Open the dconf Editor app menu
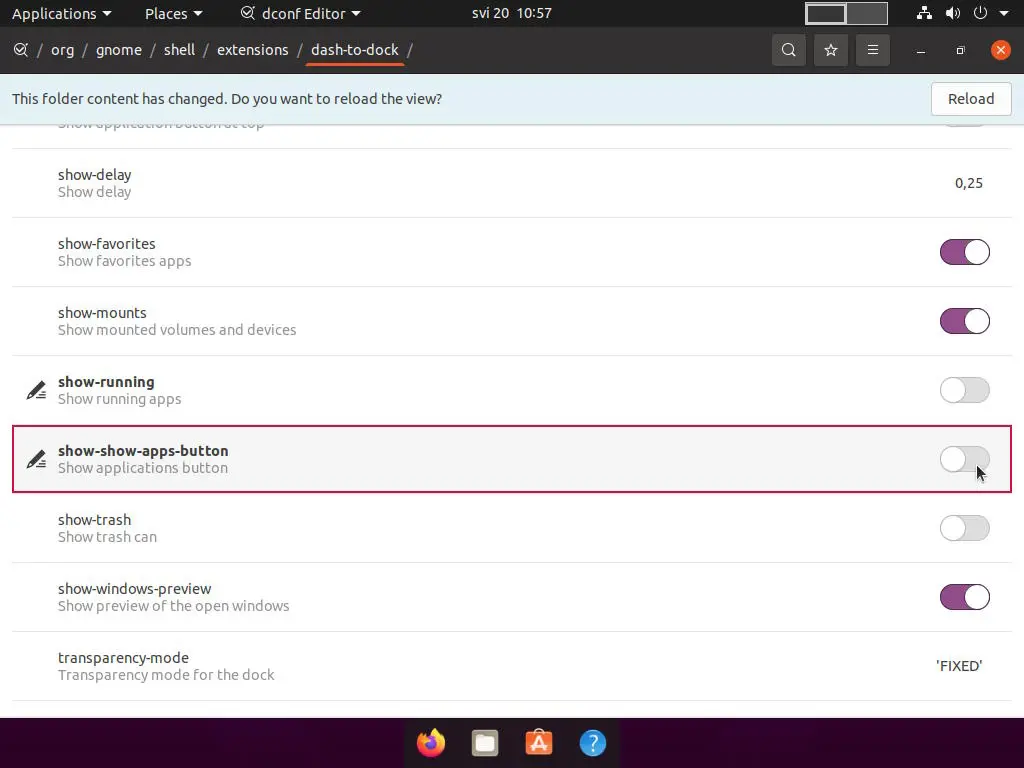1024x768 pixels. pyautogui.click(x=300, y=13)
